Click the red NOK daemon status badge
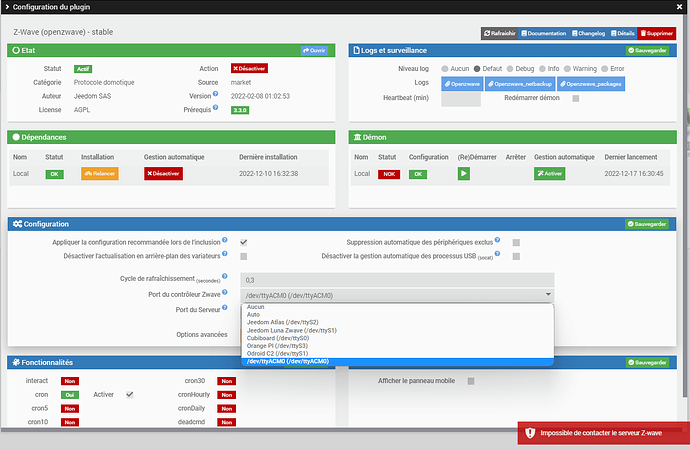 [389, 174]
